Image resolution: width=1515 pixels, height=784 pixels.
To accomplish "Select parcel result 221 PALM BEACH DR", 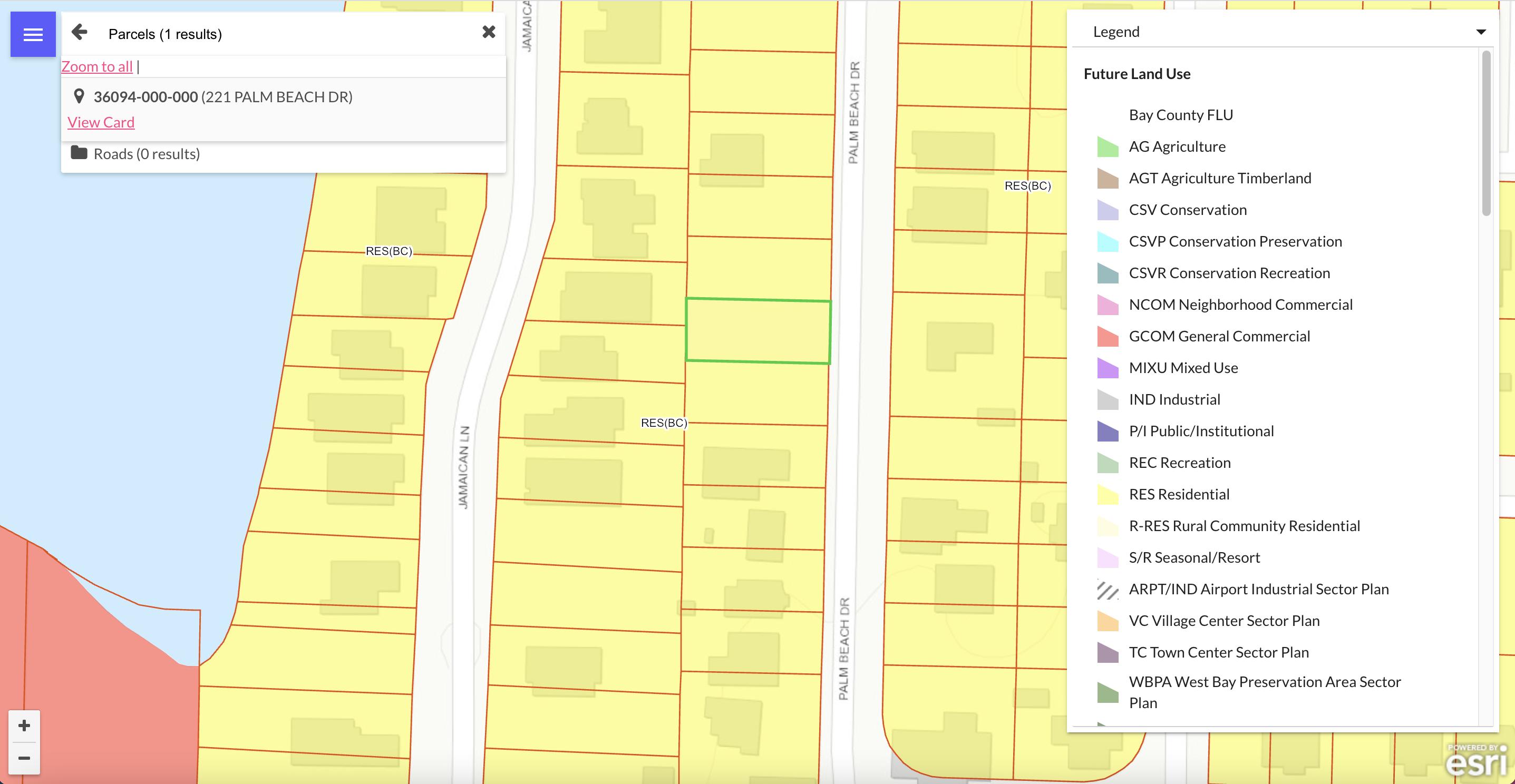I will point(223,97).
